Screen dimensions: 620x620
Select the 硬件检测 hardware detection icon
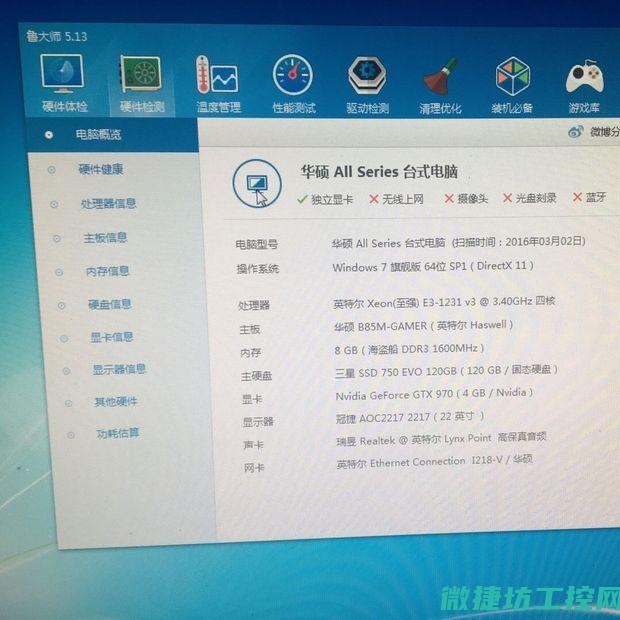click(142, 84)
